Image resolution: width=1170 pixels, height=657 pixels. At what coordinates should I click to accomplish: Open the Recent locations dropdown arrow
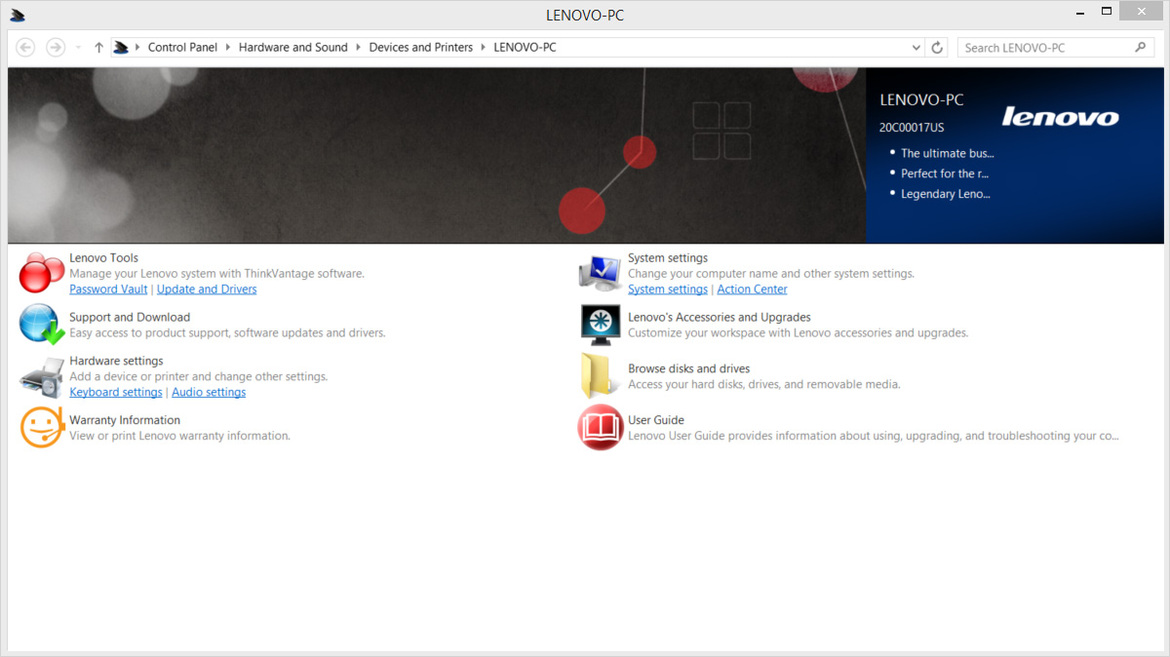pos(78,47)
